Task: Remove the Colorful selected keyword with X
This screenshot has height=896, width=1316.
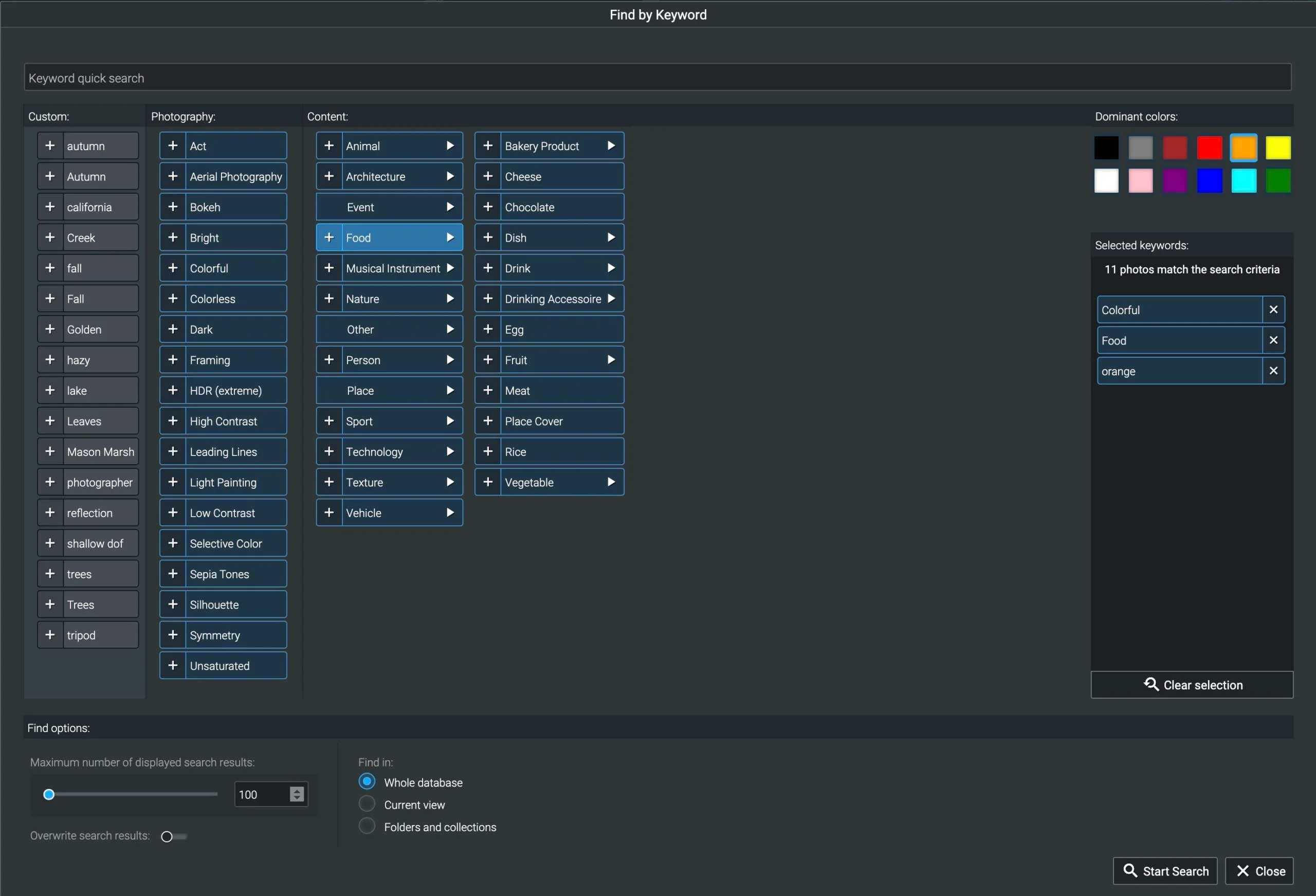Action: 1273,310
